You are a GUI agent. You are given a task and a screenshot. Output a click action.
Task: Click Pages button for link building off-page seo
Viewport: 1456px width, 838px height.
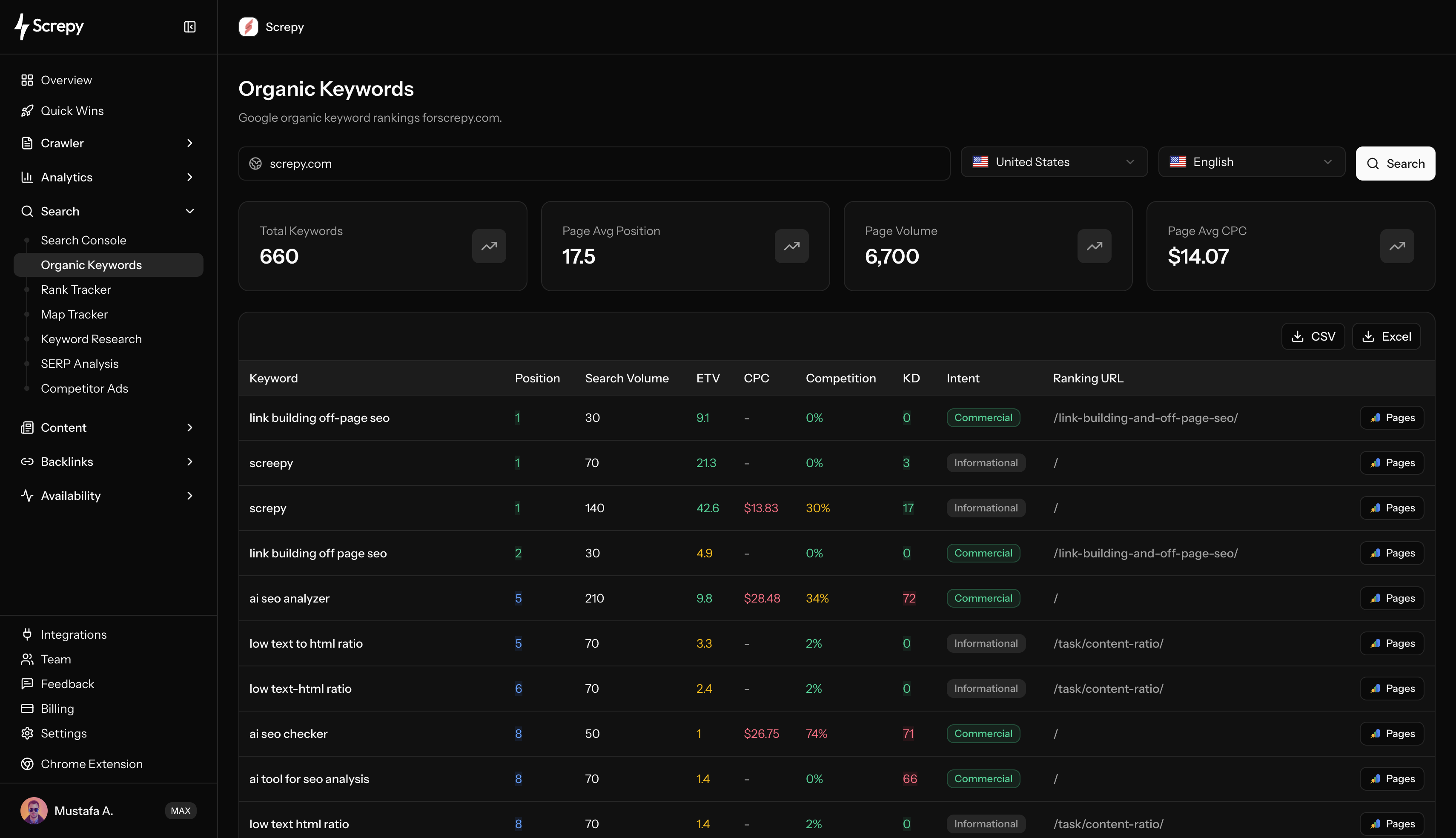[1392, 418]
